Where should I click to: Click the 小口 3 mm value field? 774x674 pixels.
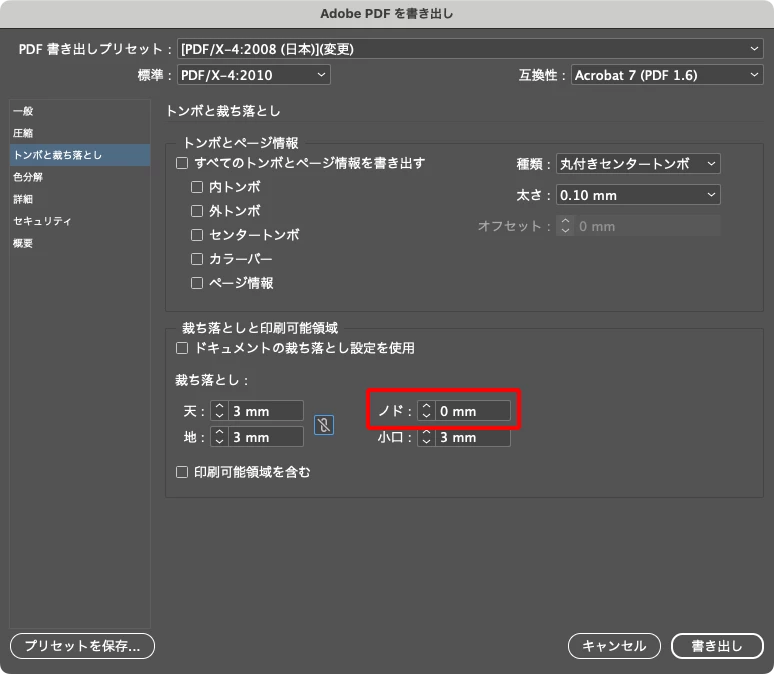[472, 437]
